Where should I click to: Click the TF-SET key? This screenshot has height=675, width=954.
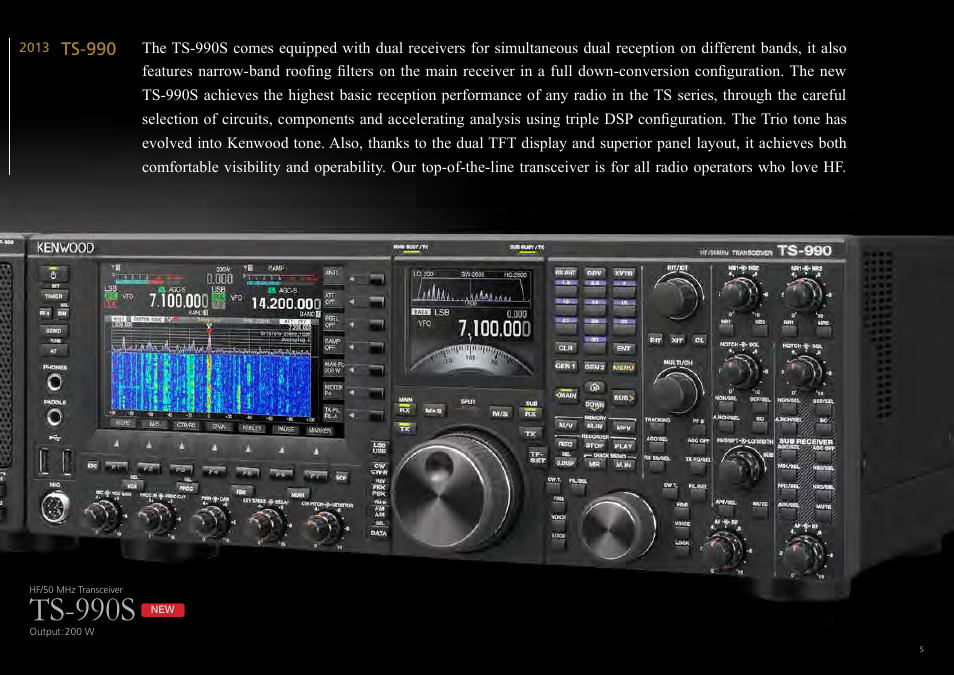[x=536, y=456]
